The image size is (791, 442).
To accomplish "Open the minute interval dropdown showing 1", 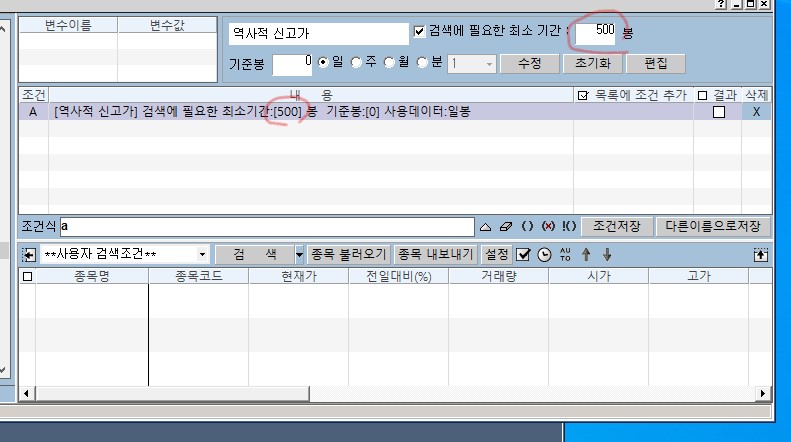I will pyautogui.click(x=488, y=63).
